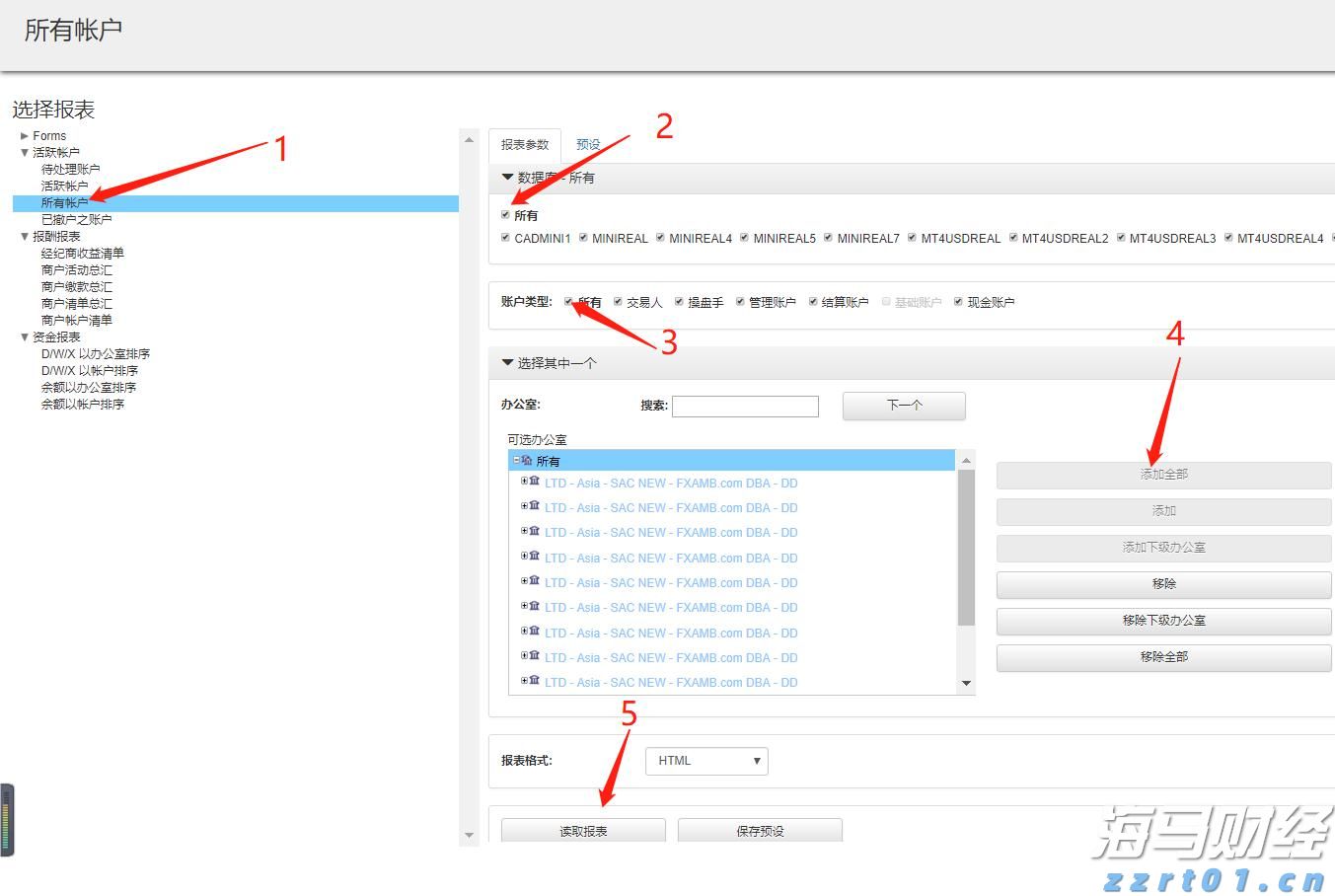The height and width of the screenshot is (896, 1335).
Task: Click the audio level meter widget at left edge
Action: click(x=7, y=819)
